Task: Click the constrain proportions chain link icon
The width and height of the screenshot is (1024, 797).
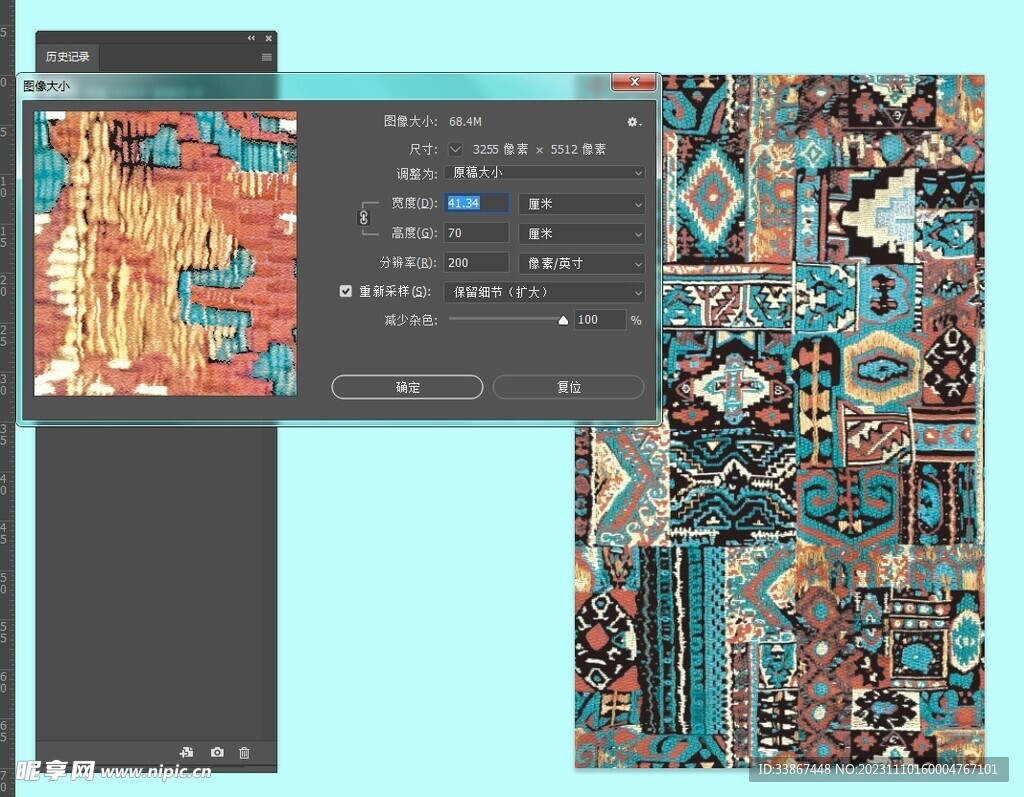Action: click(x=363, y=217)
